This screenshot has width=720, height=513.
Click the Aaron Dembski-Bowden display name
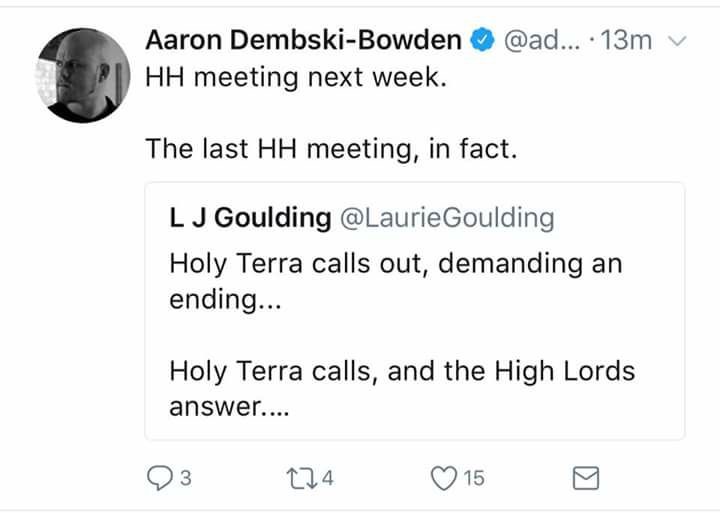click(x=304, y=40)
